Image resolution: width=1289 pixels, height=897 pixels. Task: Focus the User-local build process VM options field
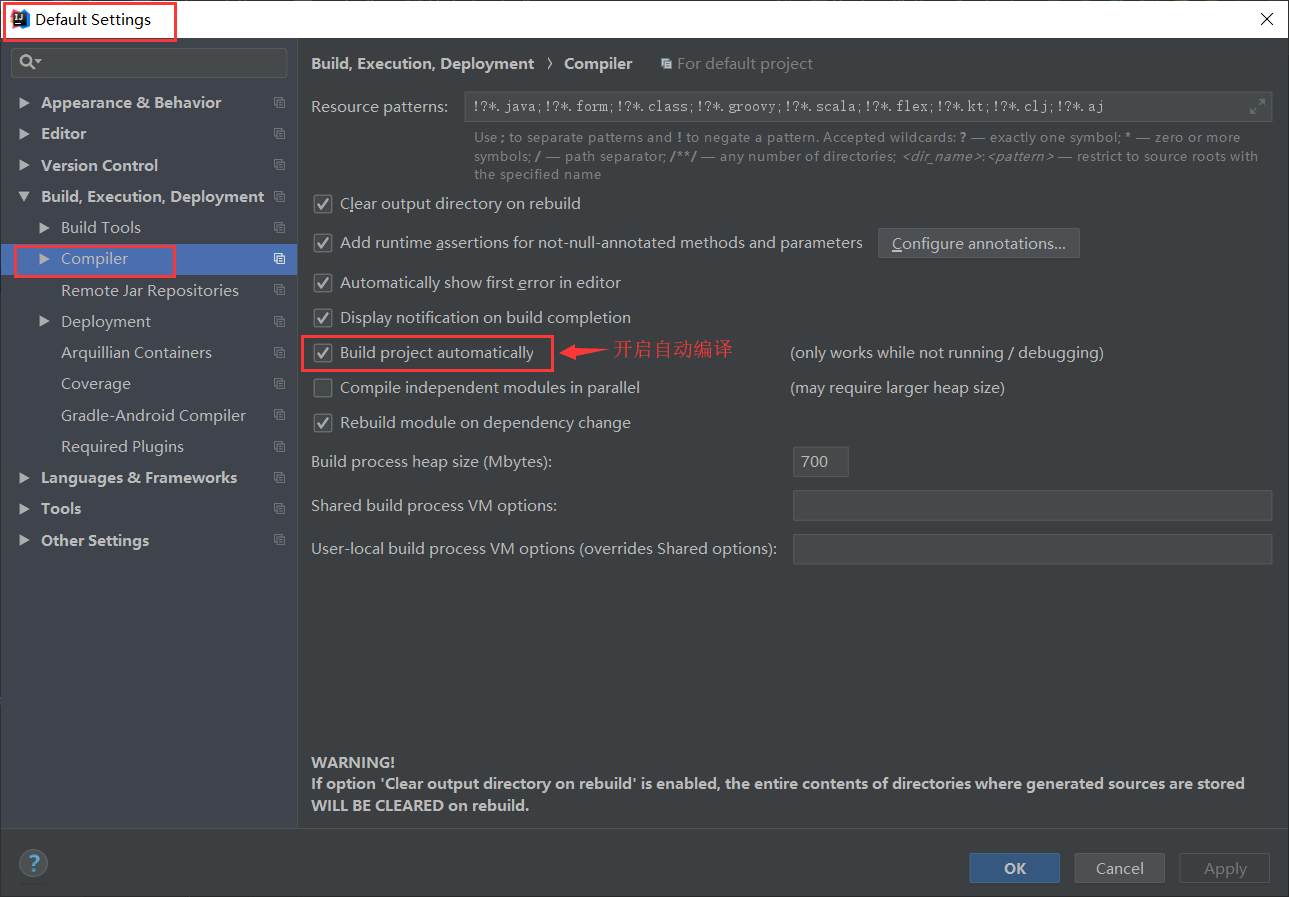pos(1032,549)
